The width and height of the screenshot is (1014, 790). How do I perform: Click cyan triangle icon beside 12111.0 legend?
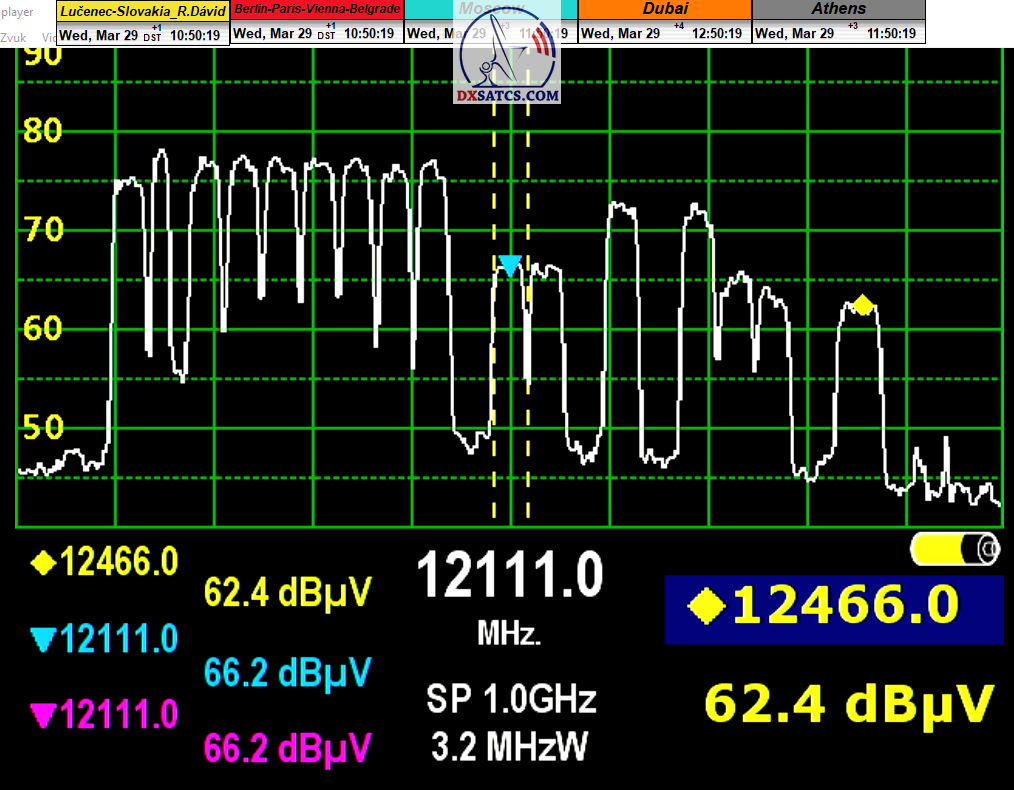[43, 638]
